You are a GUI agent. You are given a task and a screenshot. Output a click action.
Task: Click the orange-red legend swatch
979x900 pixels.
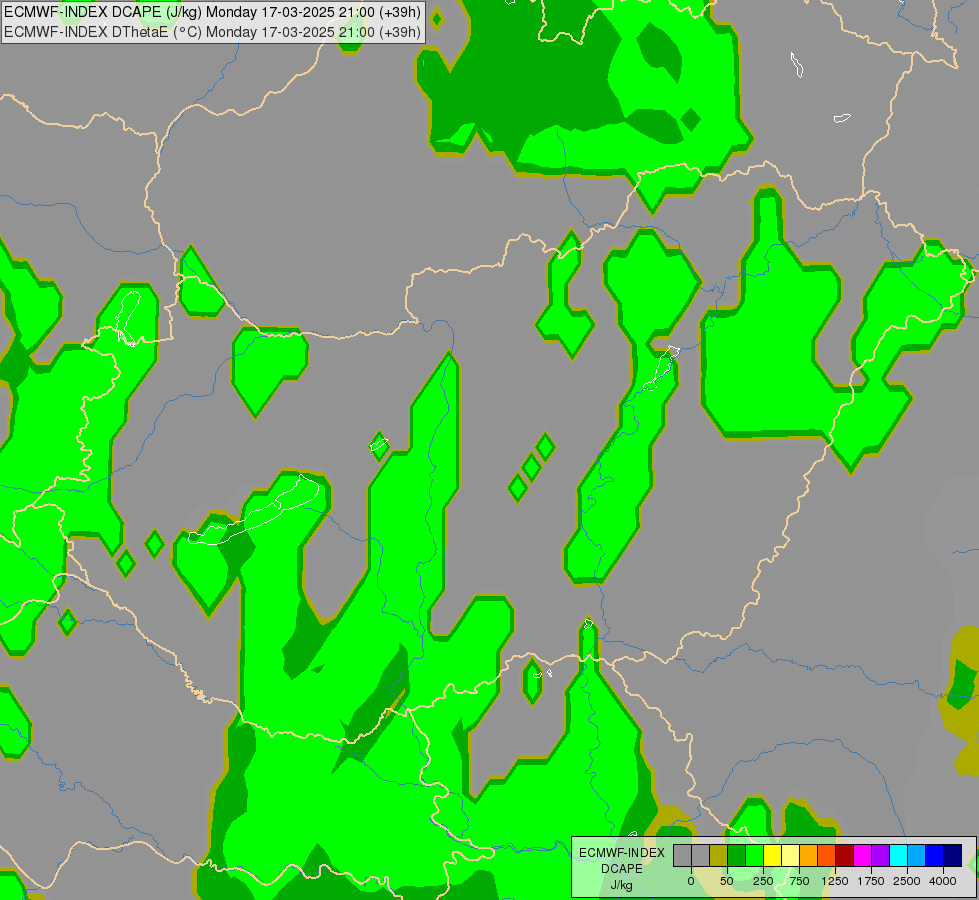coord(826,855)
